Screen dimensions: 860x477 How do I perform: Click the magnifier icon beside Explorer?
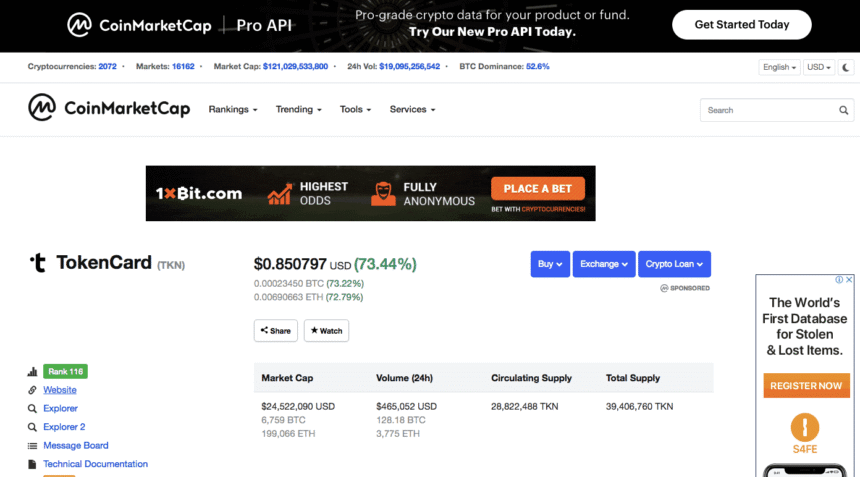(x=32, y=408)
